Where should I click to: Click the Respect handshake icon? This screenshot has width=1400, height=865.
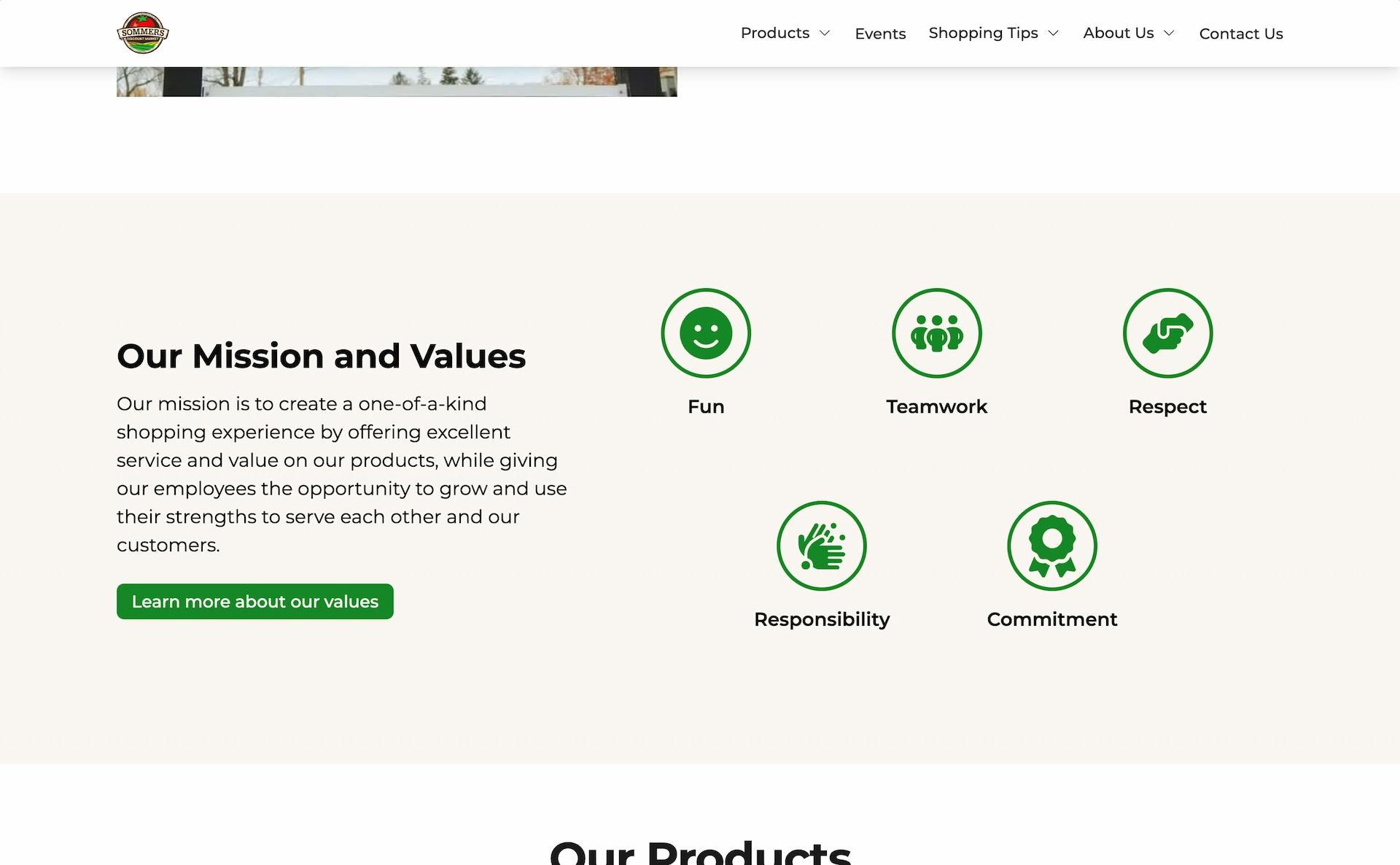pos(1167,332)
